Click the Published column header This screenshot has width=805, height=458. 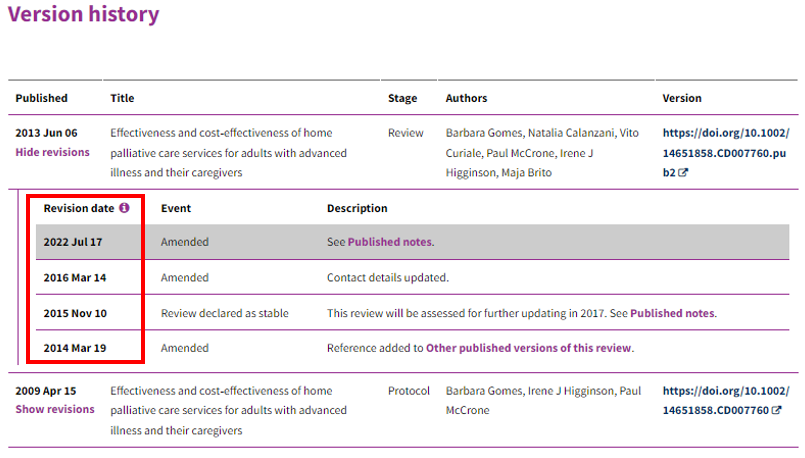pos(42,98)
